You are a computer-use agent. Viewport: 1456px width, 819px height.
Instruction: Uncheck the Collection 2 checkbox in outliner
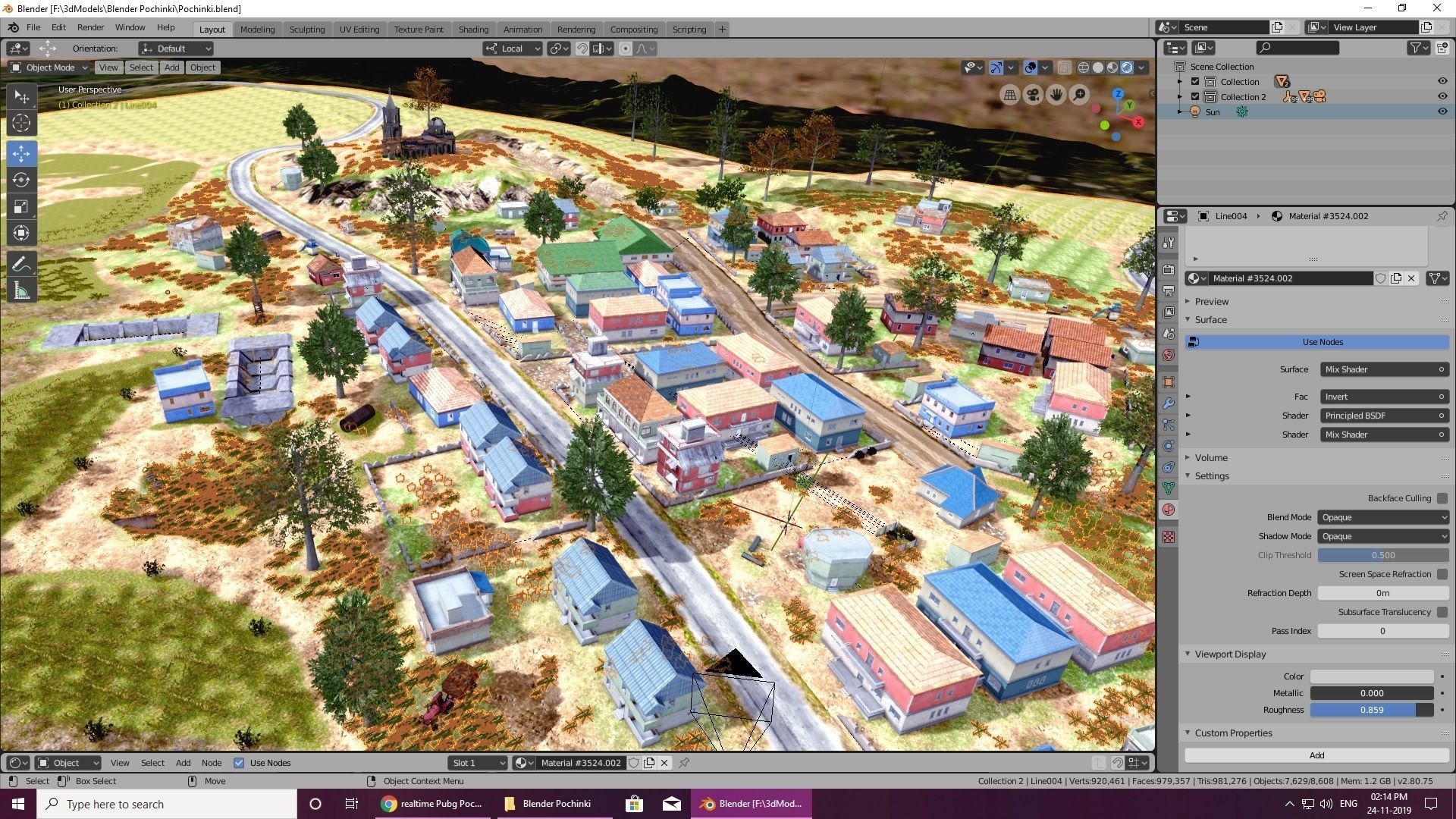pos(1195,97)
